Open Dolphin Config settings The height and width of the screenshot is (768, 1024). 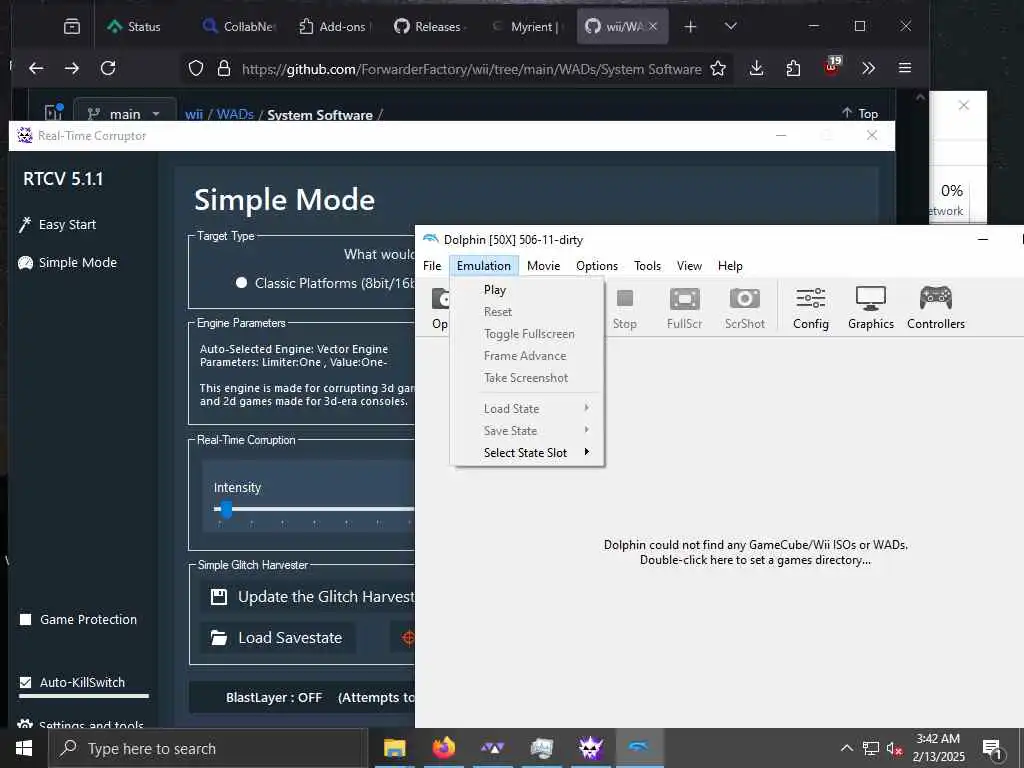point(810,308)
